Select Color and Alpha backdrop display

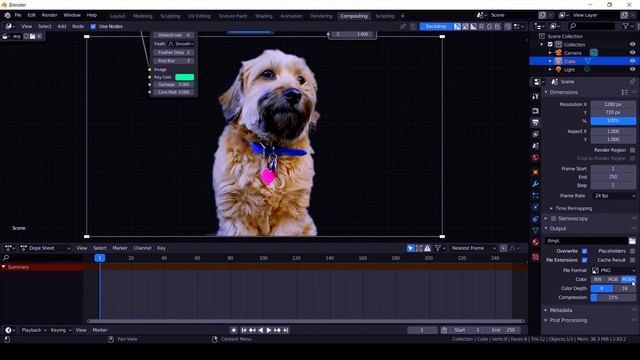[457, 27]
